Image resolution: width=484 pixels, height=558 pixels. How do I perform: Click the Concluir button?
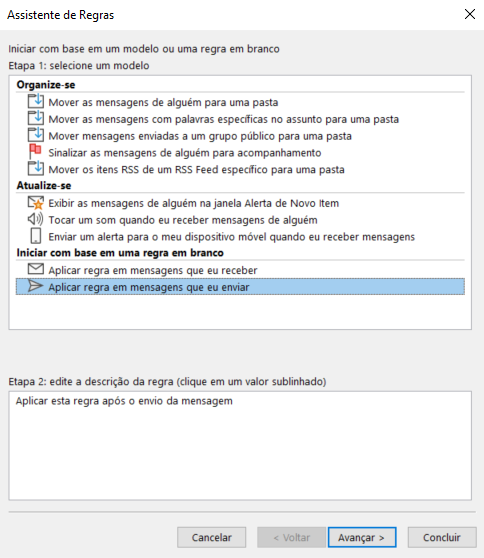tap(442, 537)
